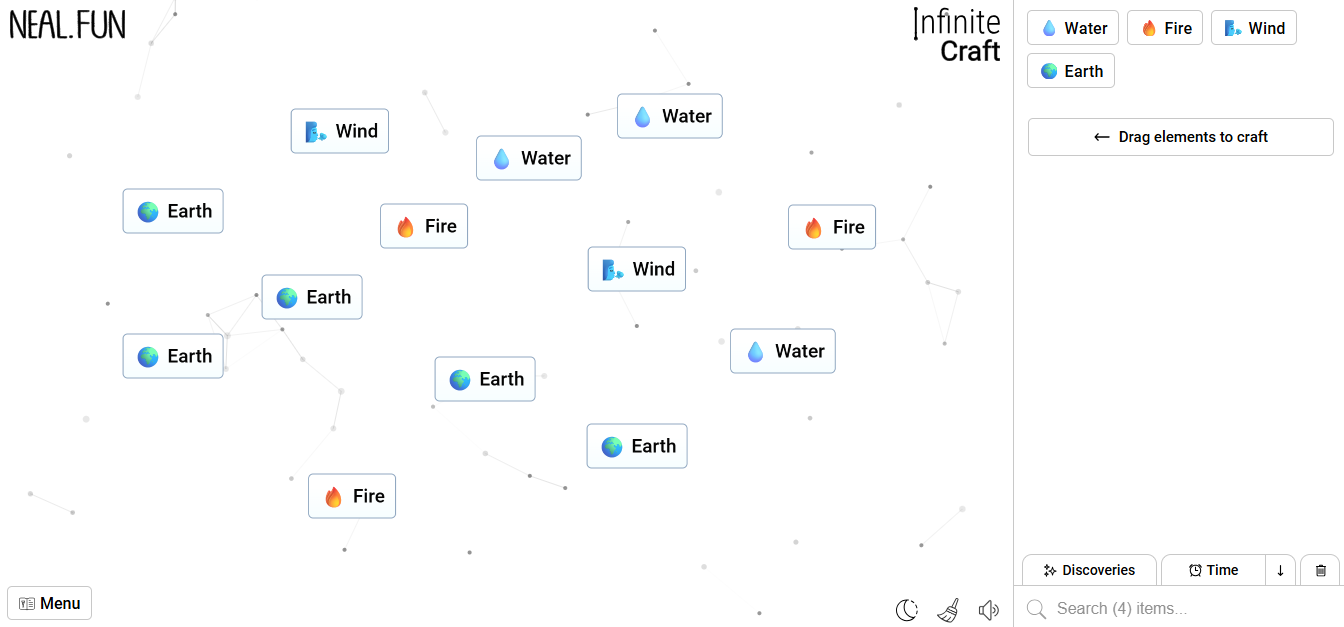Open the NEAL.FUN logo link
This screenshot has width=1344, height=627.
(x=68, y=25)
